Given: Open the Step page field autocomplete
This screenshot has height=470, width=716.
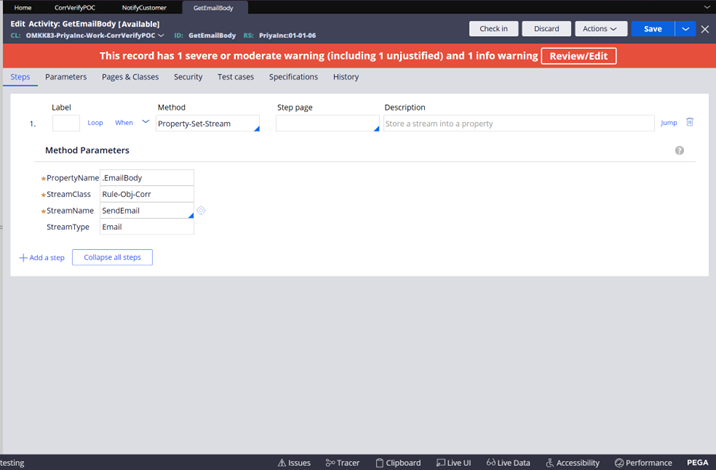Looking at the screenshot, I should (376, 129).
